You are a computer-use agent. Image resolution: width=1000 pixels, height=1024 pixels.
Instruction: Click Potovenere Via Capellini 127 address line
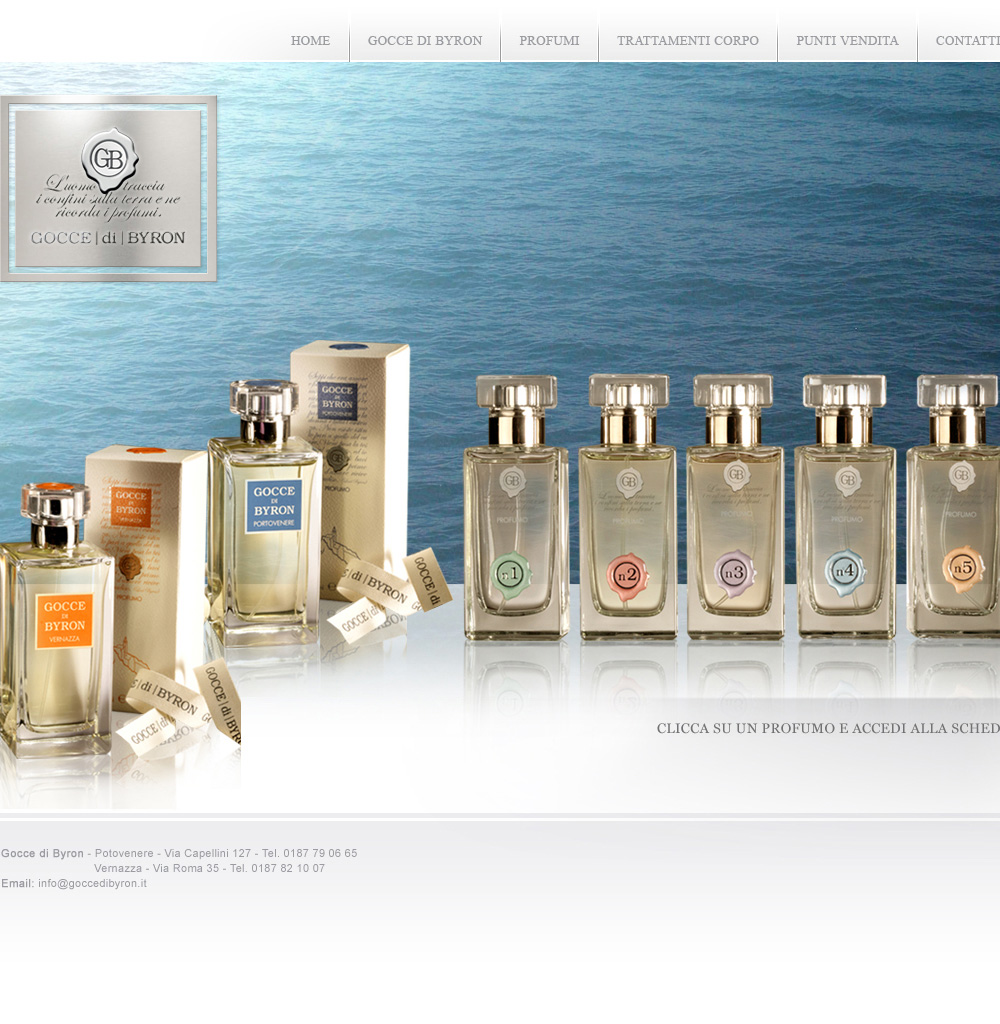pyautogui.click(x=226, y=854)
